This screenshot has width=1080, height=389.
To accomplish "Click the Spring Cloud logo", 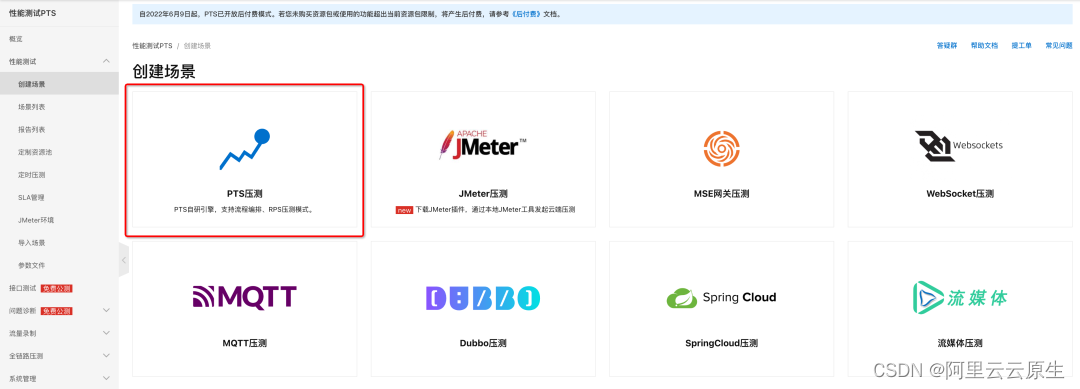I will tap(721, 297).
